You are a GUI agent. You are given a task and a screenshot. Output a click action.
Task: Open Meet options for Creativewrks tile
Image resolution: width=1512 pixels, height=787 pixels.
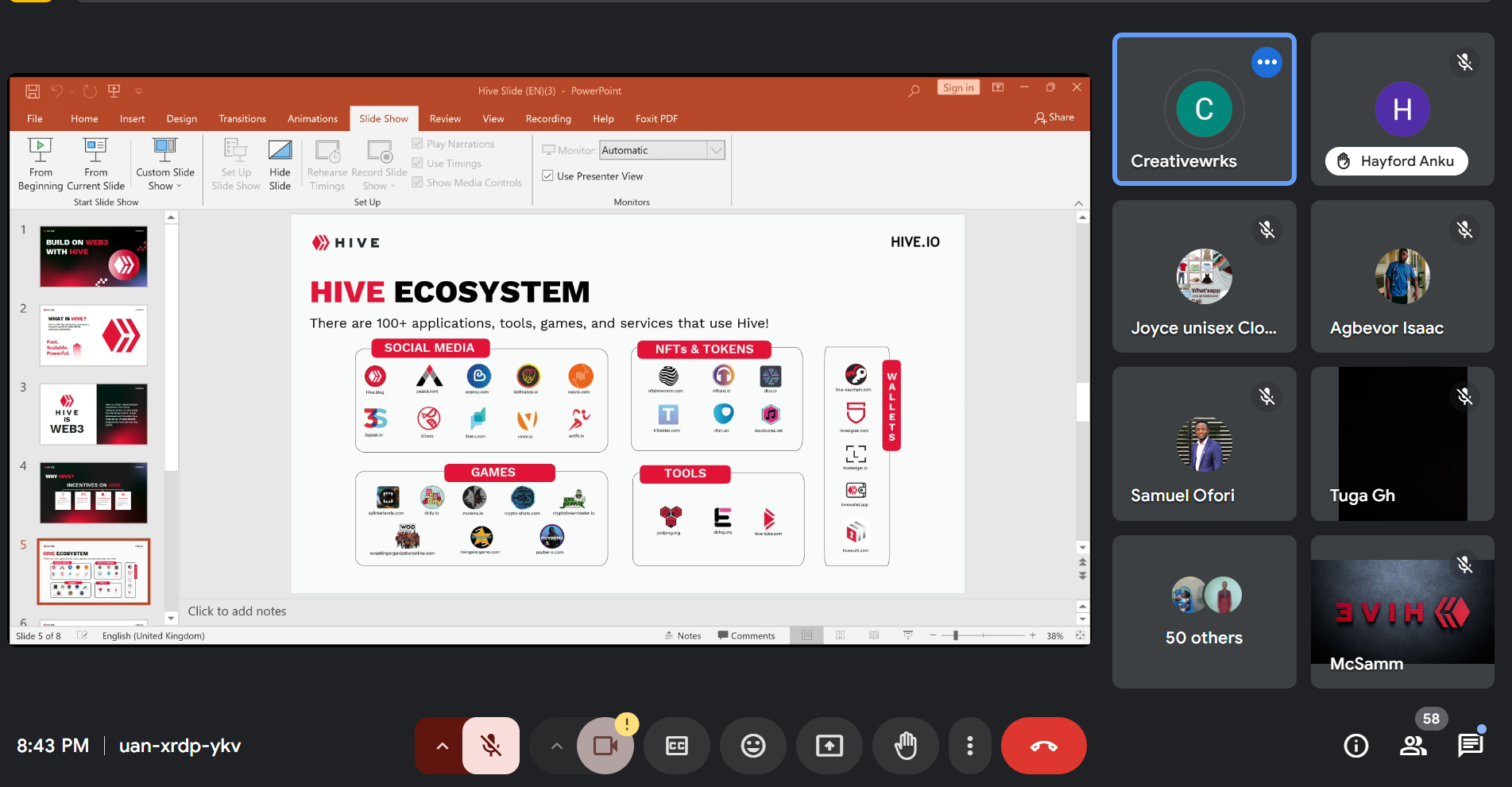(1266, 62)
